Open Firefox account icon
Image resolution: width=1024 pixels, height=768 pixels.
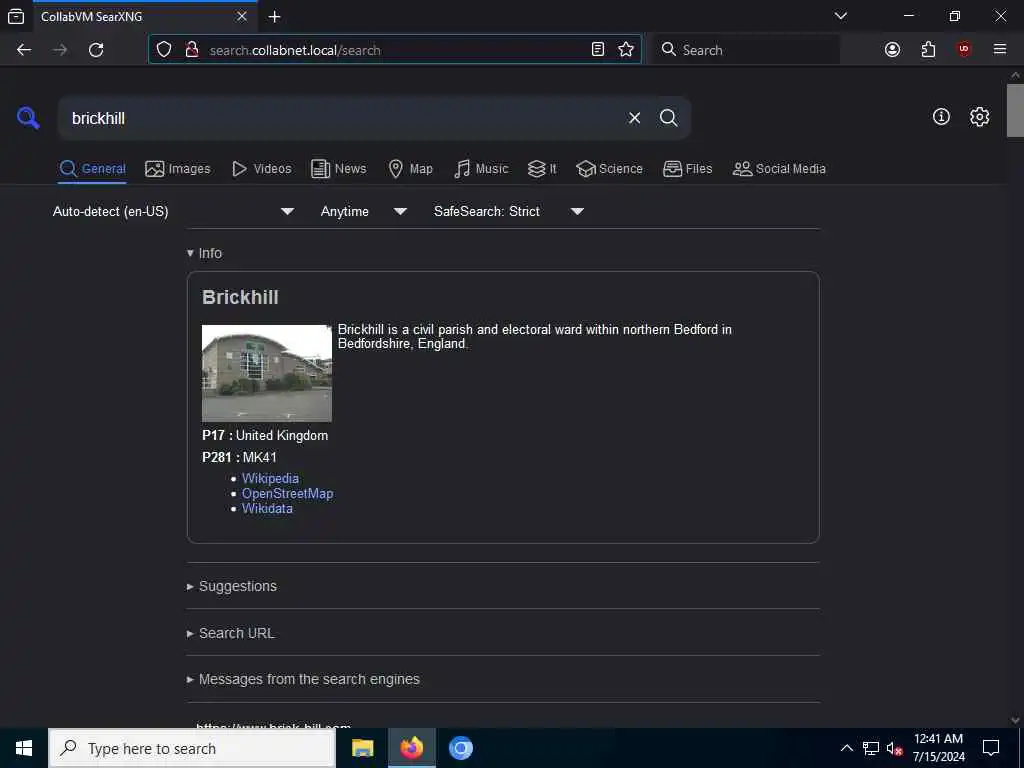tap(892, 50)
